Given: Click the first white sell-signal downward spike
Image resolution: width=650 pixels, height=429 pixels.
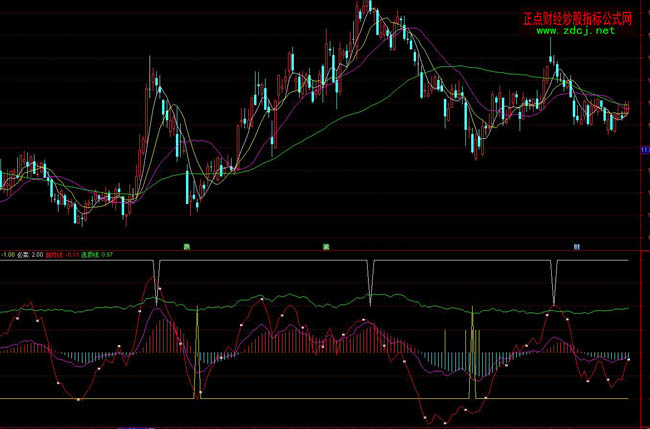Looking at the screenshot, I should (156, 285).
